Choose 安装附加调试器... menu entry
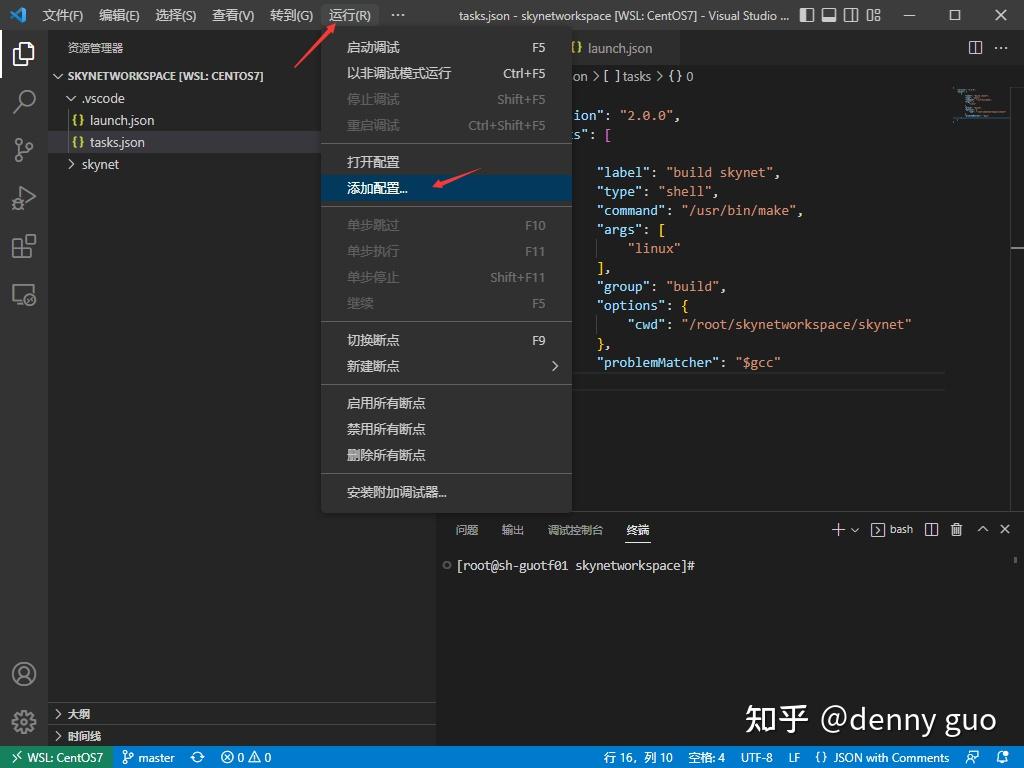 point(446,492)
